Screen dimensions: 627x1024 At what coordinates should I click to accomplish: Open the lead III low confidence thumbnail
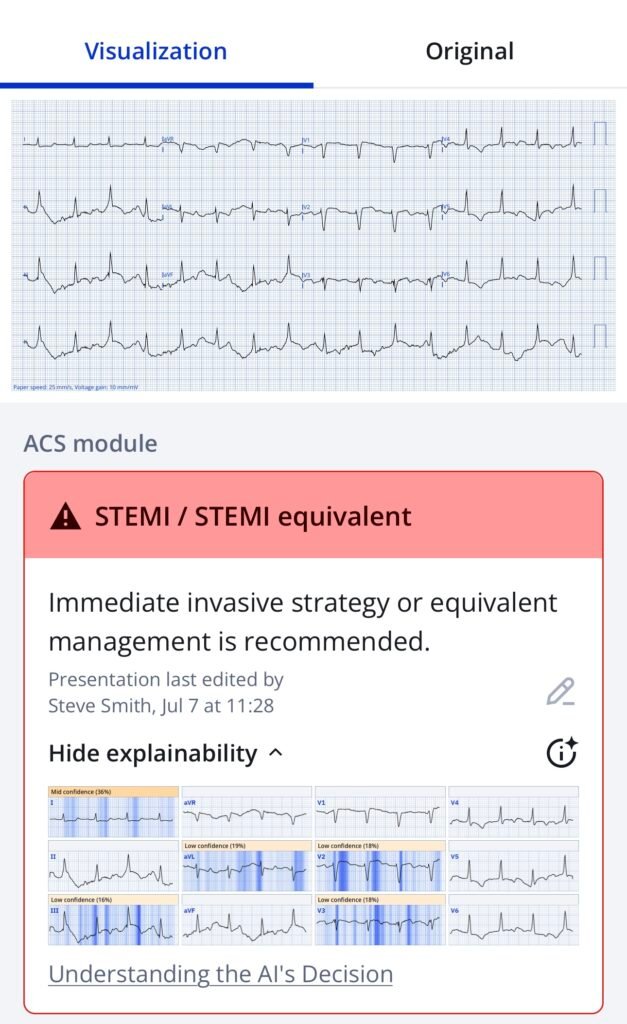click(113, 920)
